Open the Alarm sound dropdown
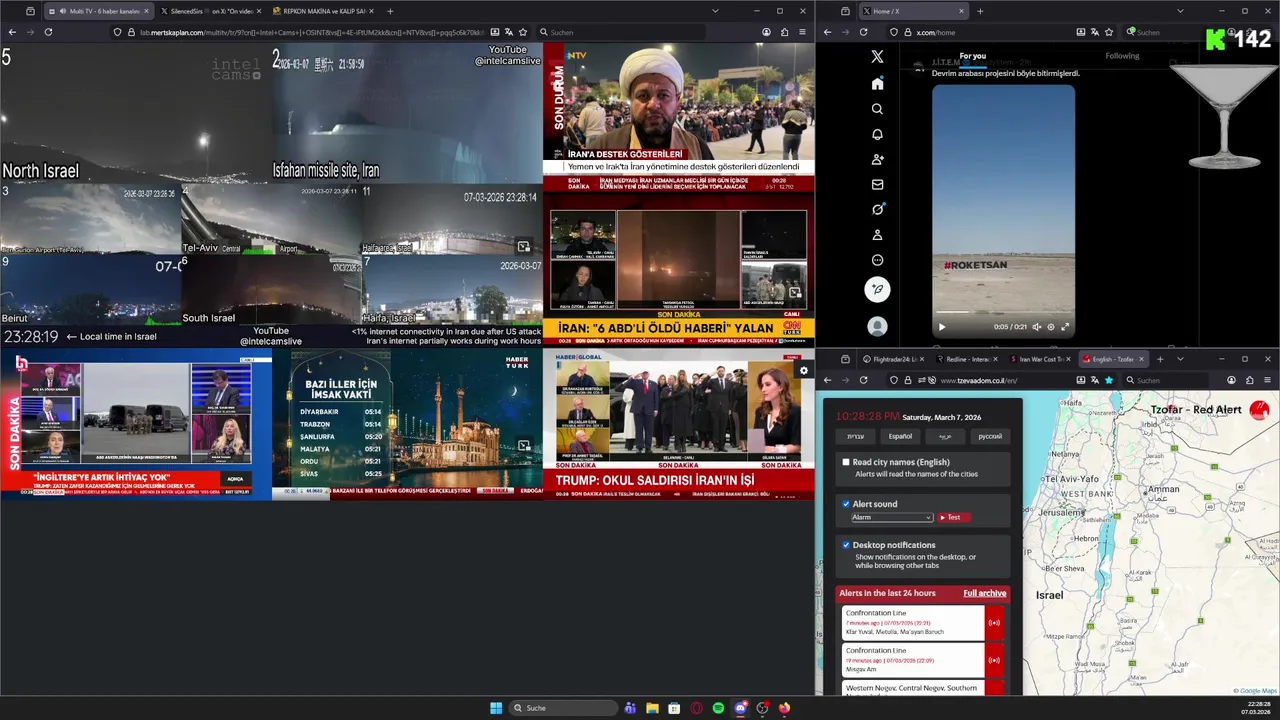This screenshot has width=1280, height=720. 892,517
